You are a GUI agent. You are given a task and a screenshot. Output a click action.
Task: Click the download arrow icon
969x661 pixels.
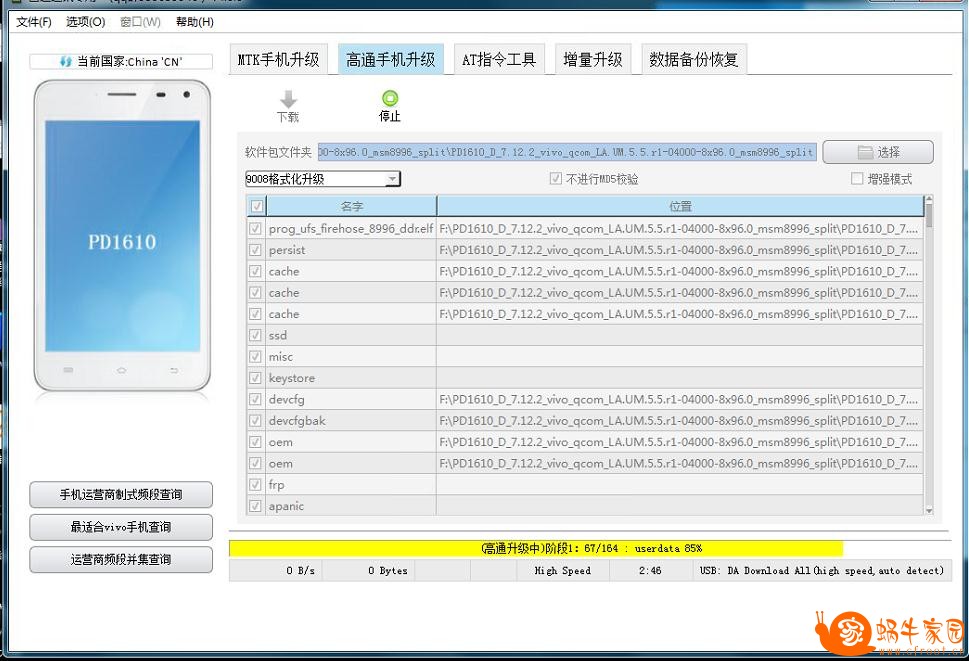[288, 99]
